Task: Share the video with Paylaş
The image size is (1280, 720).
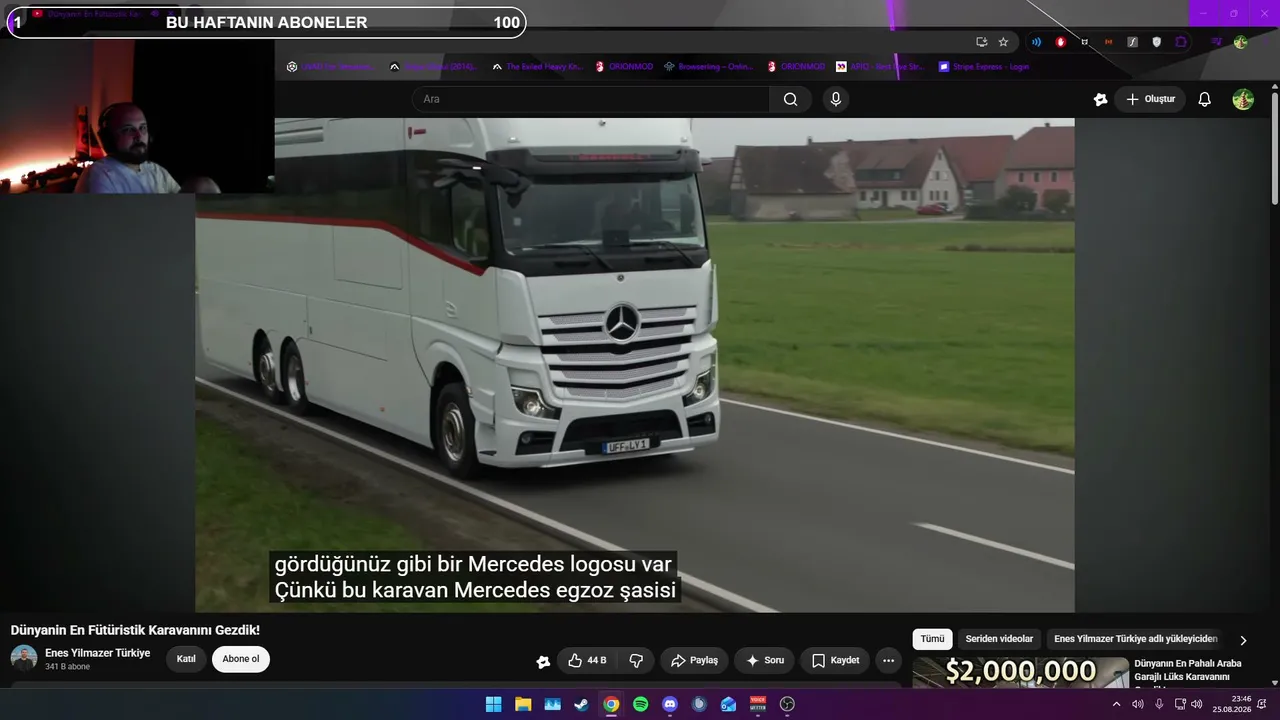Action: click(x=695, y=660)
